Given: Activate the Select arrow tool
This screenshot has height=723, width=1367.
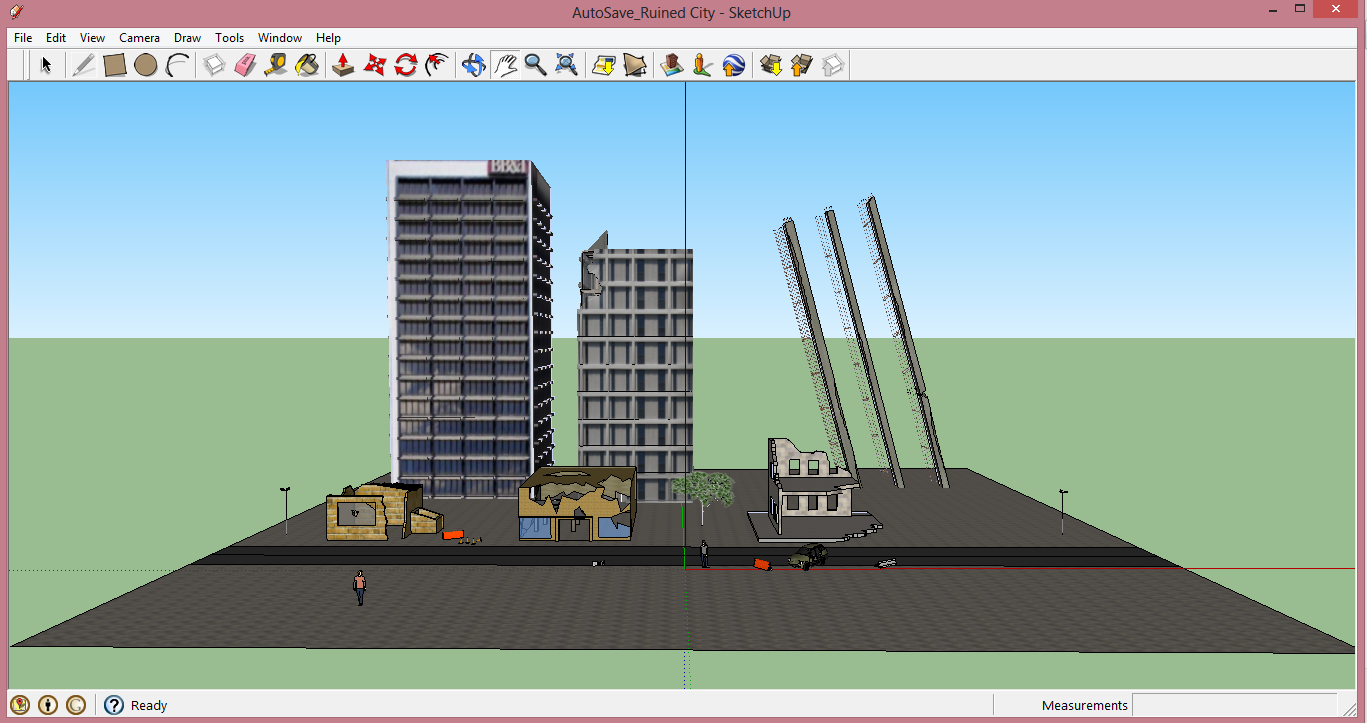Looking at the screenshot, I should coord(44,64).
